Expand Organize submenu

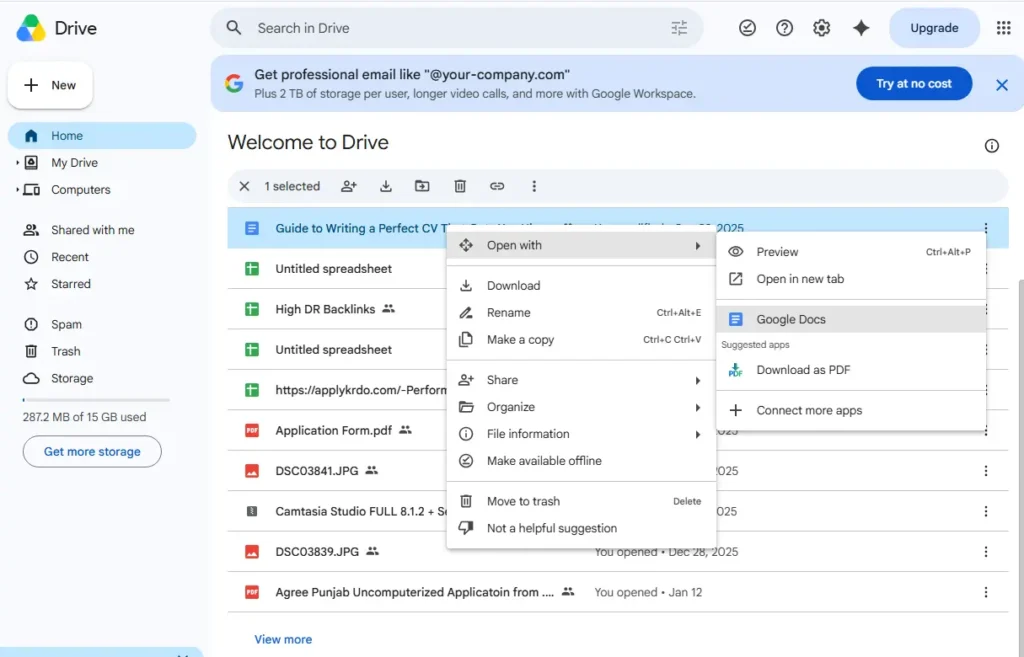point(581,407)
